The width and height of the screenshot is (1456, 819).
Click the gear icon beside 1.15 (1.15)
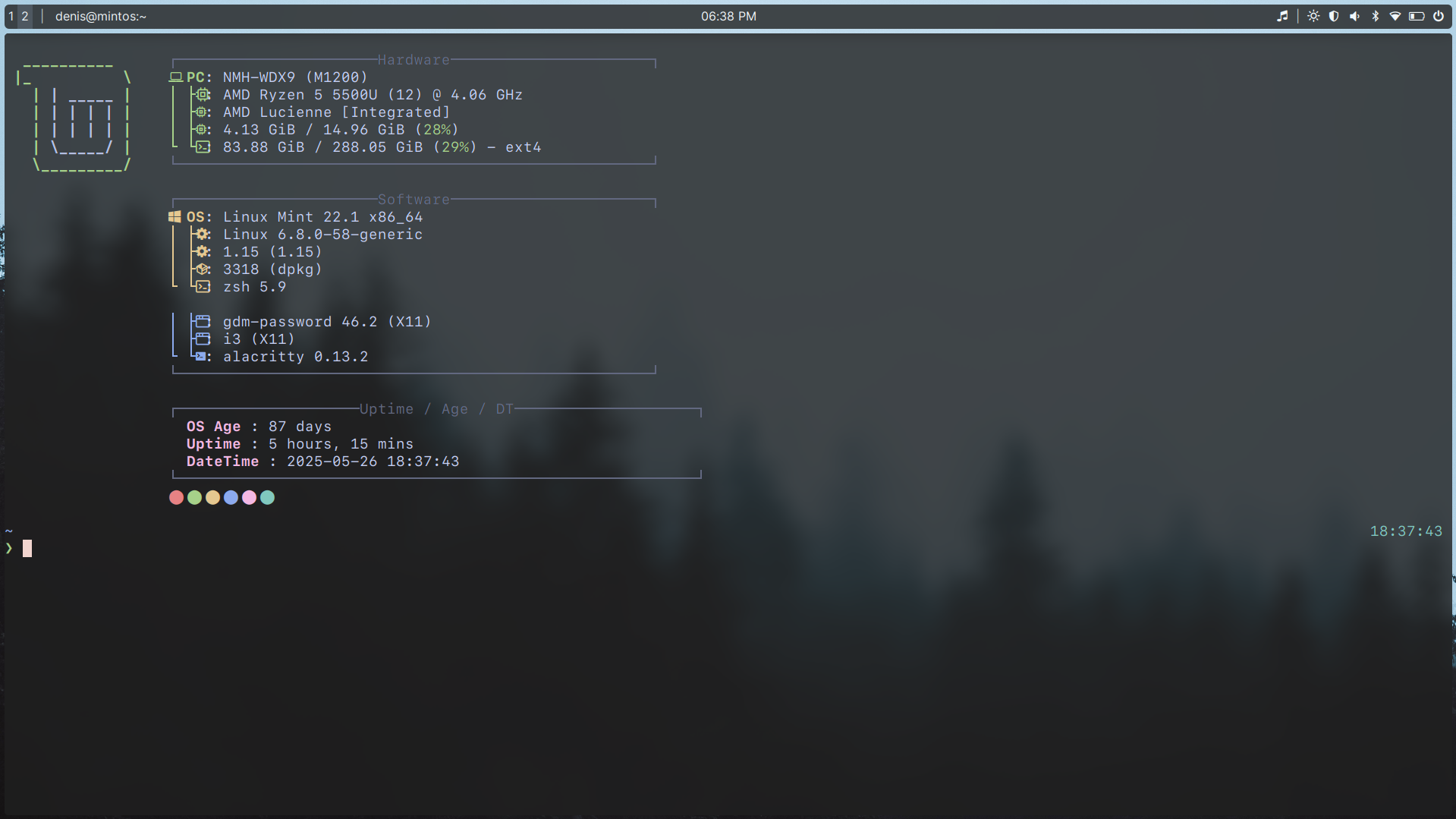(203, 252)
